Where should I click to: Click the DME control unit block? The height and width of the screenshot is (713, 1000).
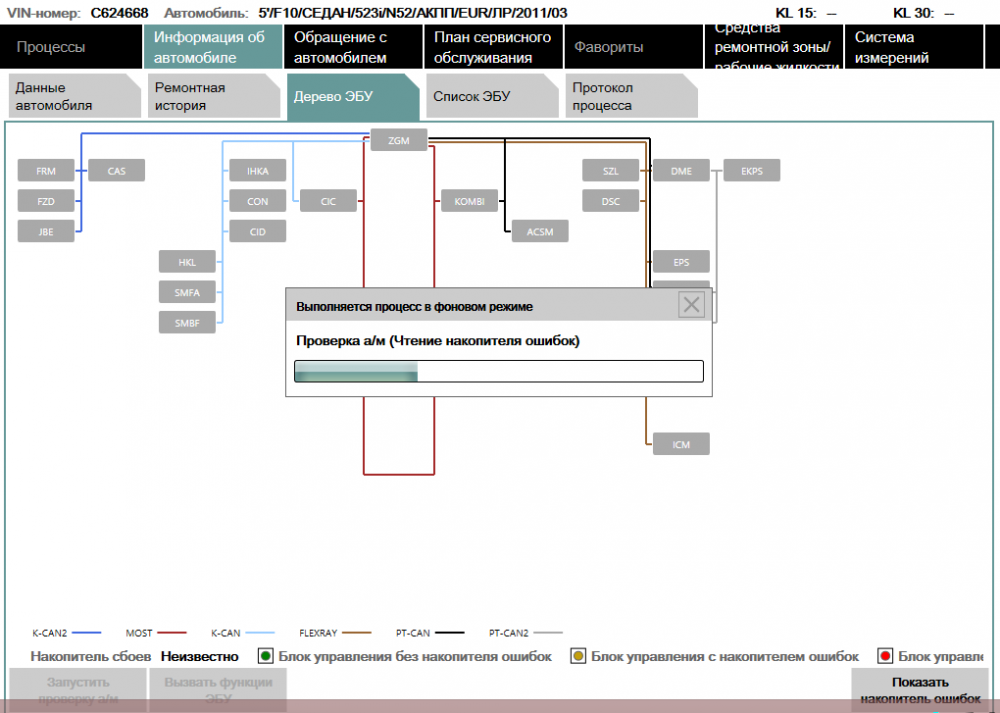(x=681, y=171)
